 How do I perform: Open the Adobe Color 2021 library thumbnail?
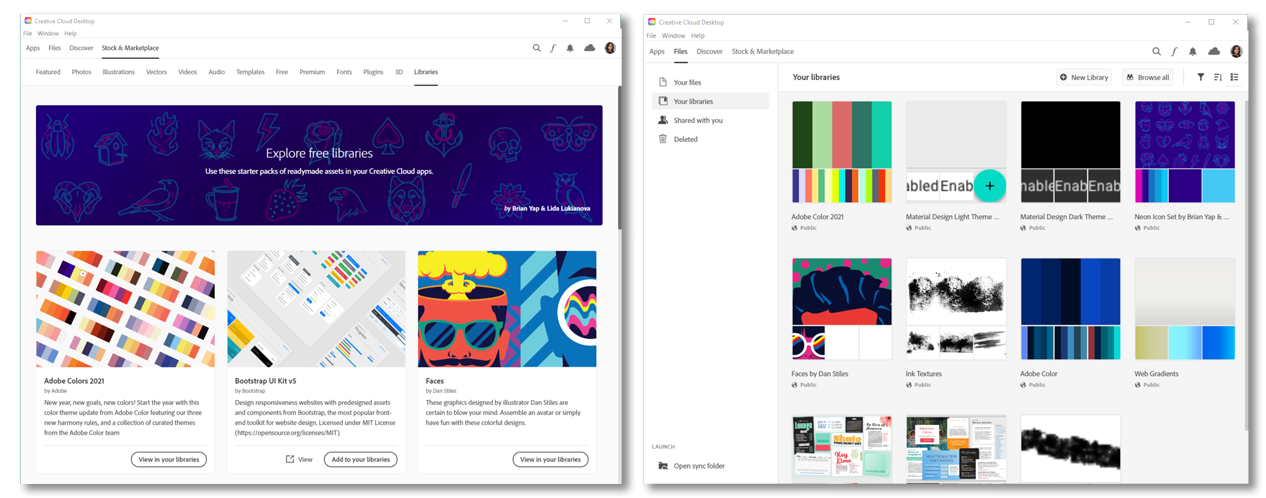[841, 152]
